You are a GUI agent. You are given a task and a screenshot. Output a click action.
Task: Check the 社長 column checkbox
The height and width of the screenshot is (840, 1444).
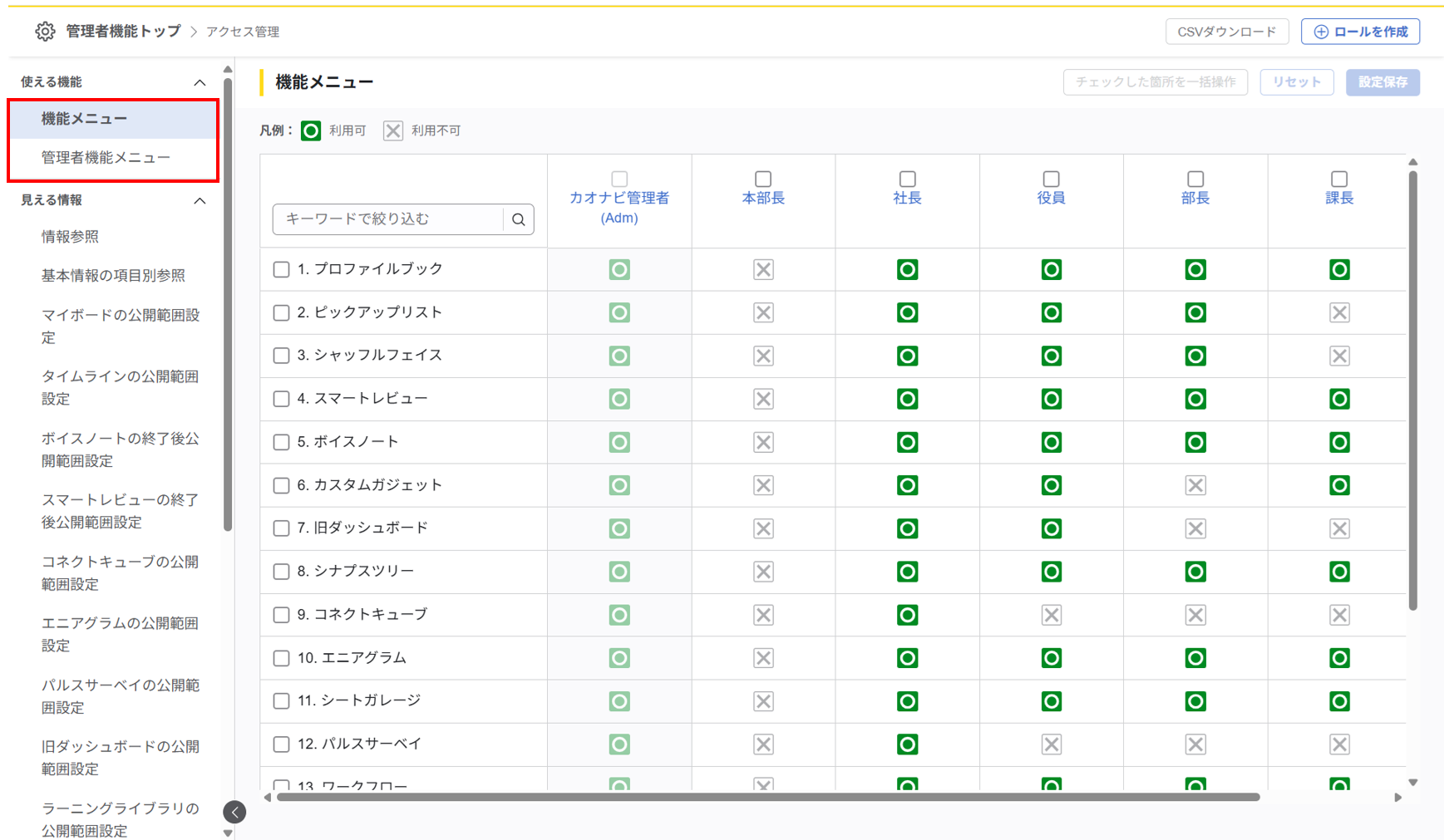click(907, 179)
